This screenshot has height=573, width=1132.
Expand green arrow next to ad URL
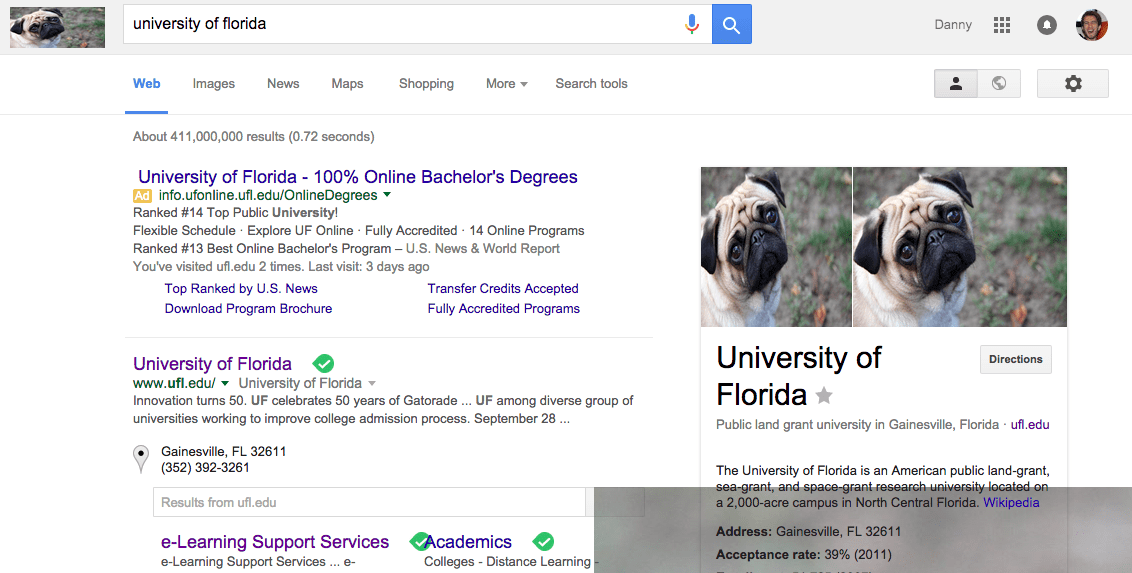(x=387, y=195)
